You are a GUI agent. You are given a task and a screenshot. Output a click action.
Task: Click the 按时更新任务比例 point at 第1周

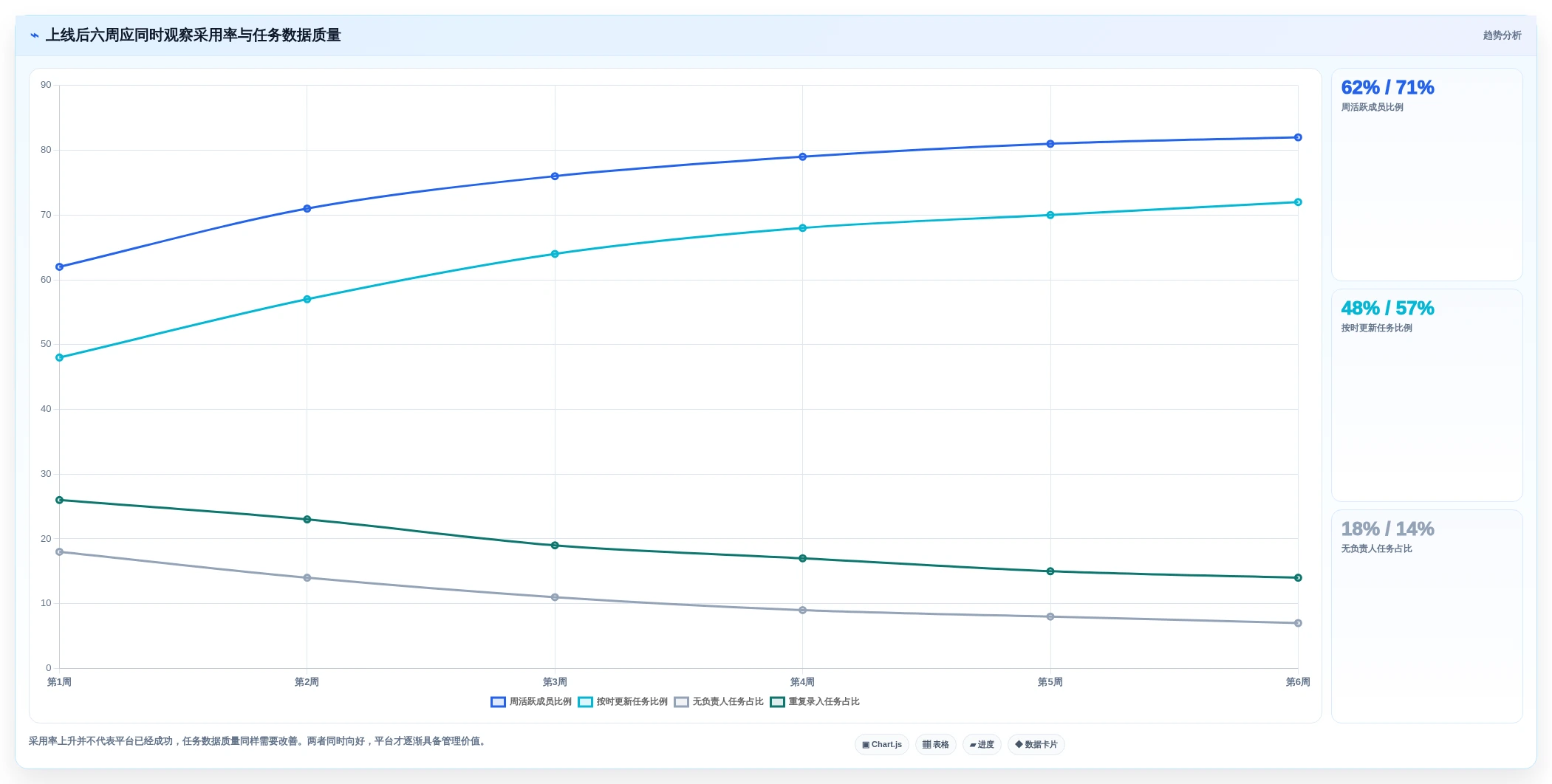[60, 357]
